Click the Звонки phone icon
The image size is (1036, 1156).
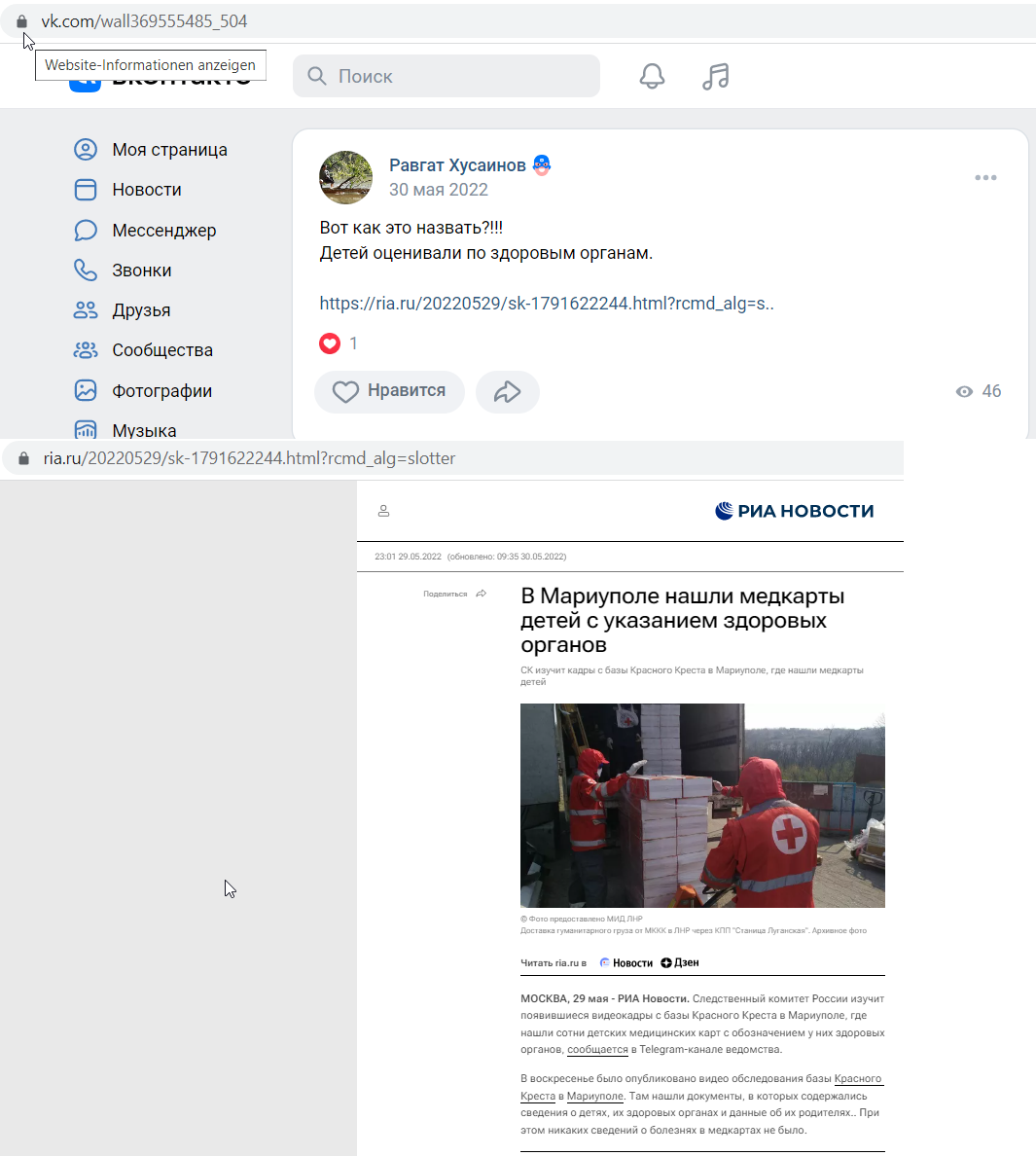pyautogui.click(x=86, y=270)
